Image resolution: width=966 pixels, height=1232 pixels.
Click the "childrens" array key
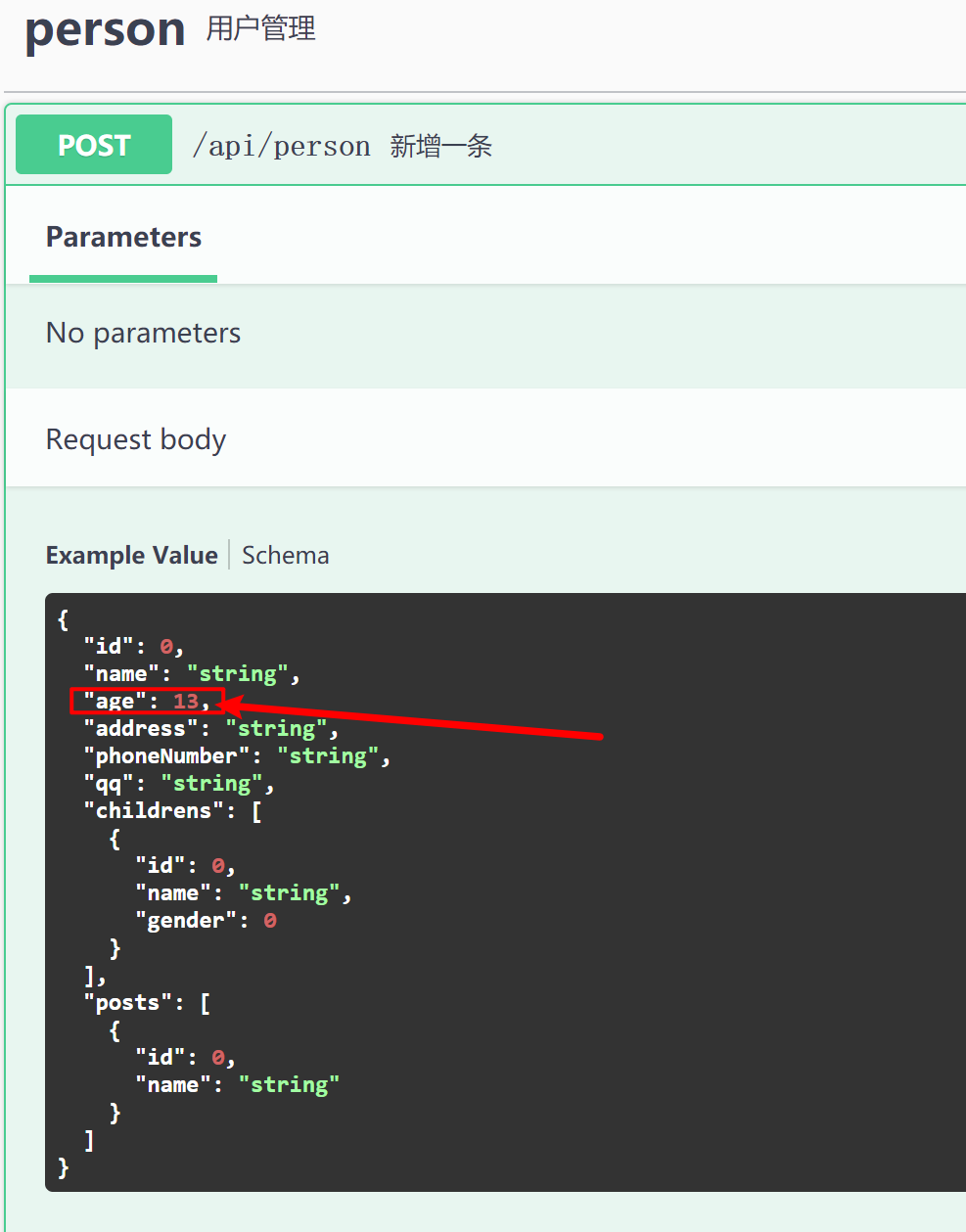click(x=154, y=811)
